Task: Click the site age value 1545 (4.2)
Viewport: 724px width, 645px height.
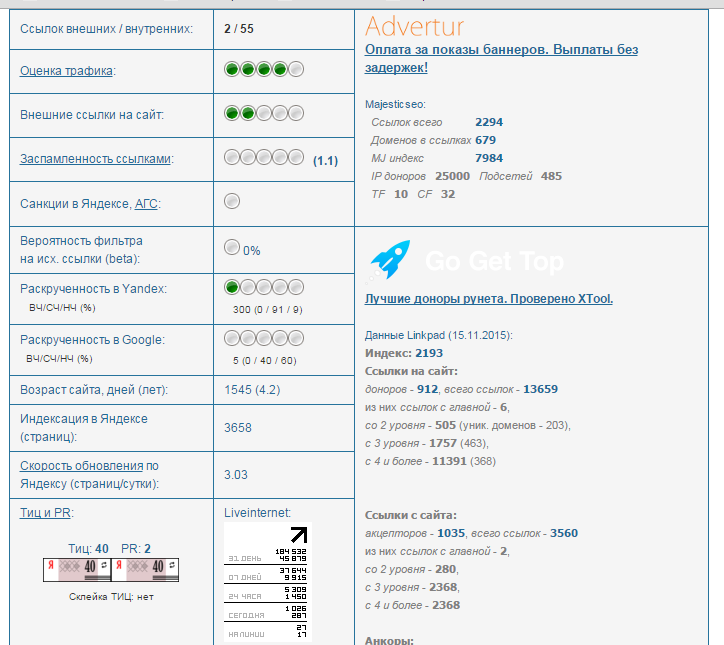Action: (x=252, y=390)
